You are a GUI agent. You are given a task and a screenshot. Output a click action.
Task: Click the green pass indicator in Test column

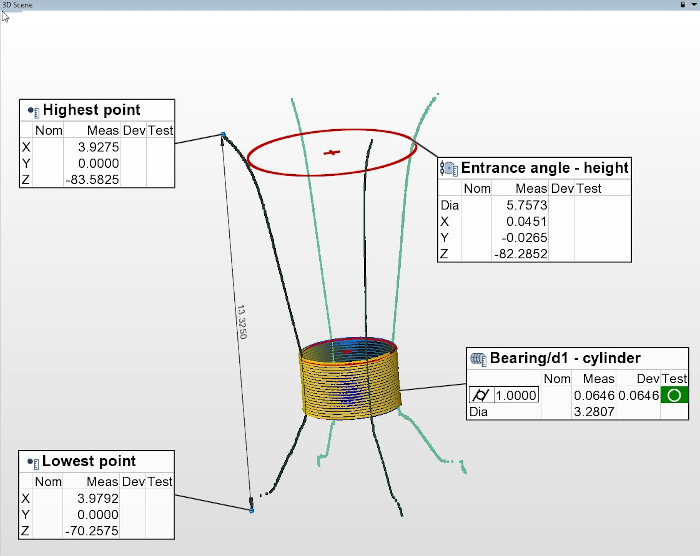click(x=675, y=395)
